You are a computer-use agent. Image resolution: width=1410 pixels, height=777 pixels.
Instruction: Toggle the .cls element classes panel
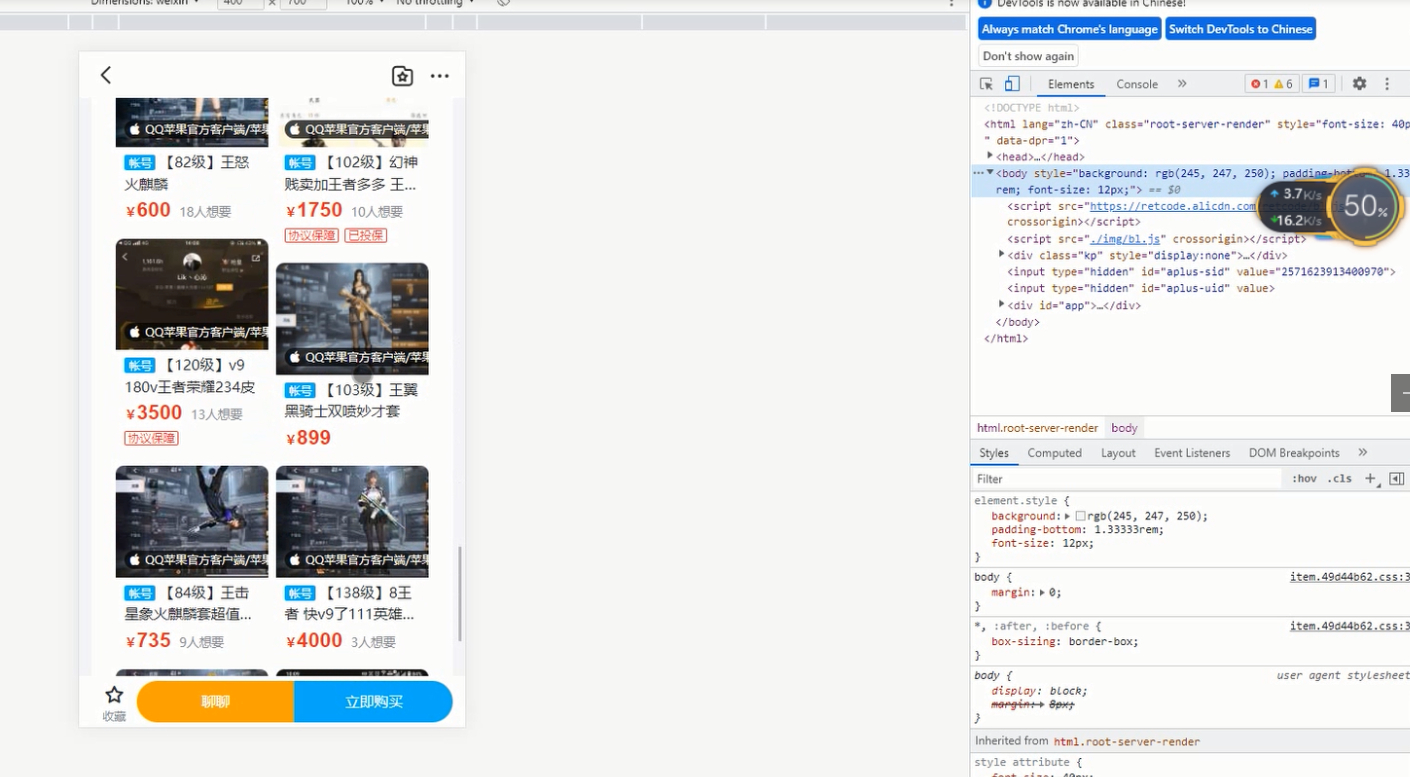(x=1340, y=479)
